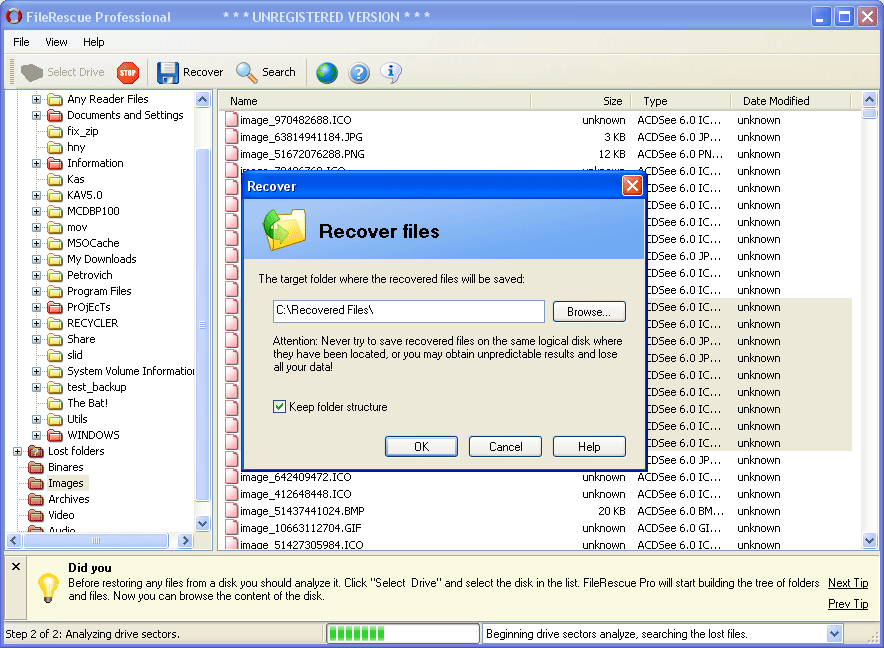Click the Documents and Settings folder icon
This screenshot has height=648, width=884.
[55, 115]
